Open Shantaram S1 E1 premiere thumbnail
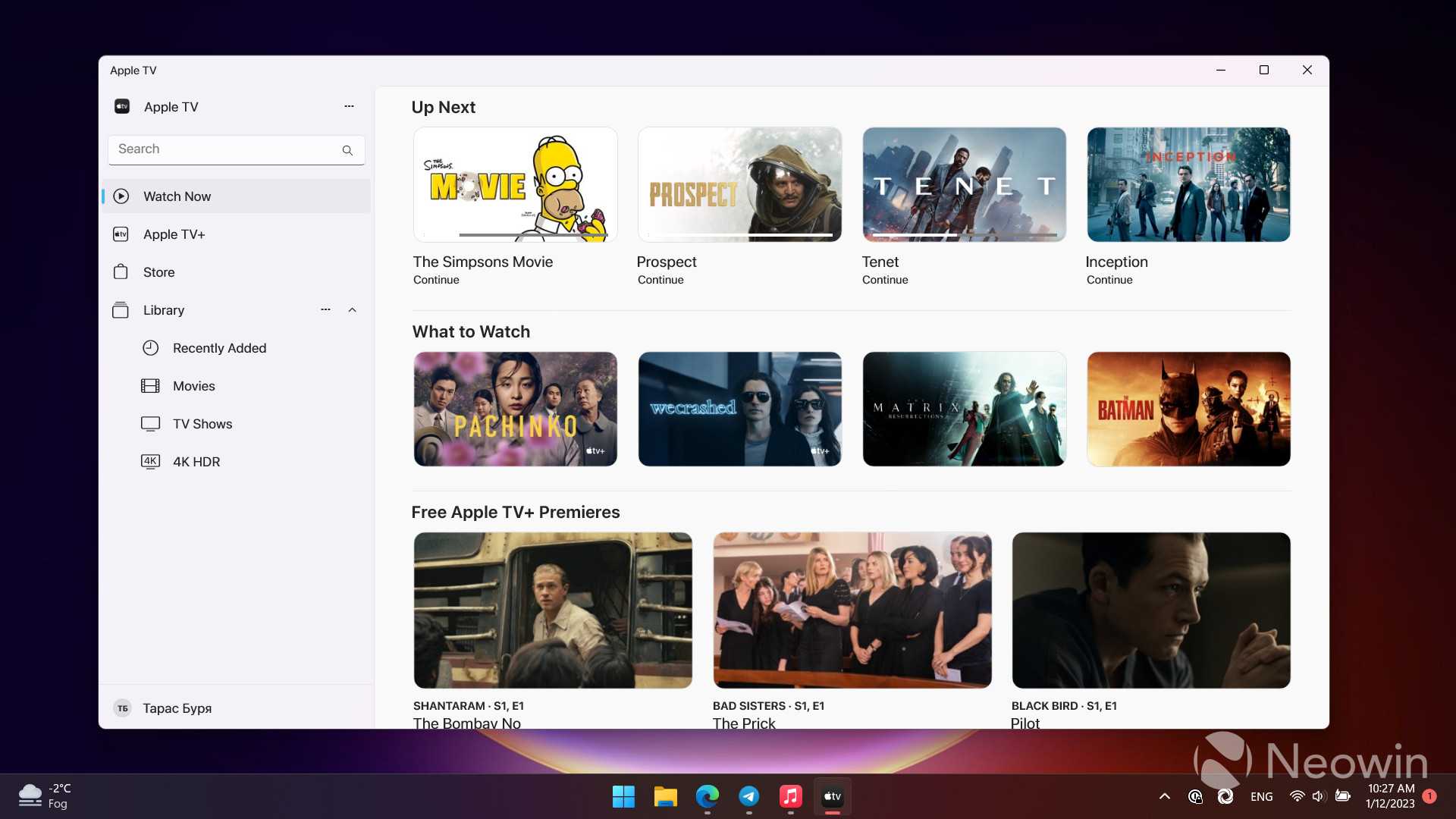 (553, 610)
